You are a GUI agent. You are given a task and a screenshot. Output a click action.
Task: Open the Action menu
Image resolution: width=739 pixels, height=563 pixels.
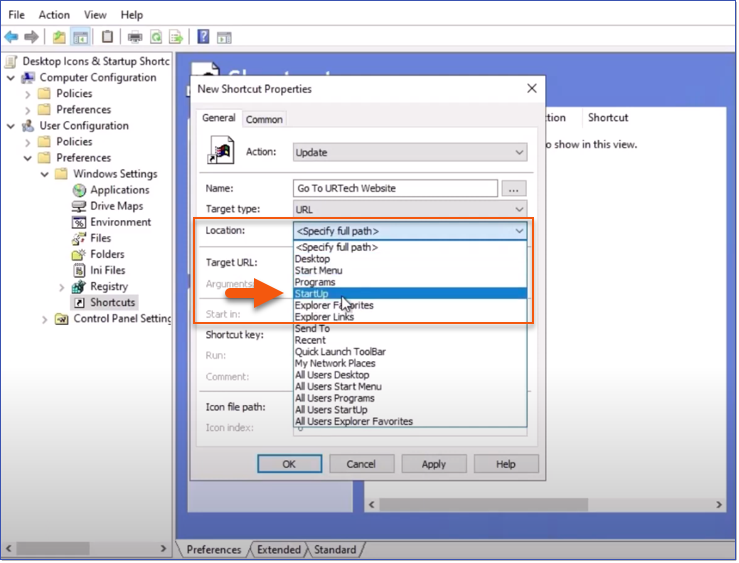point(54,15)
